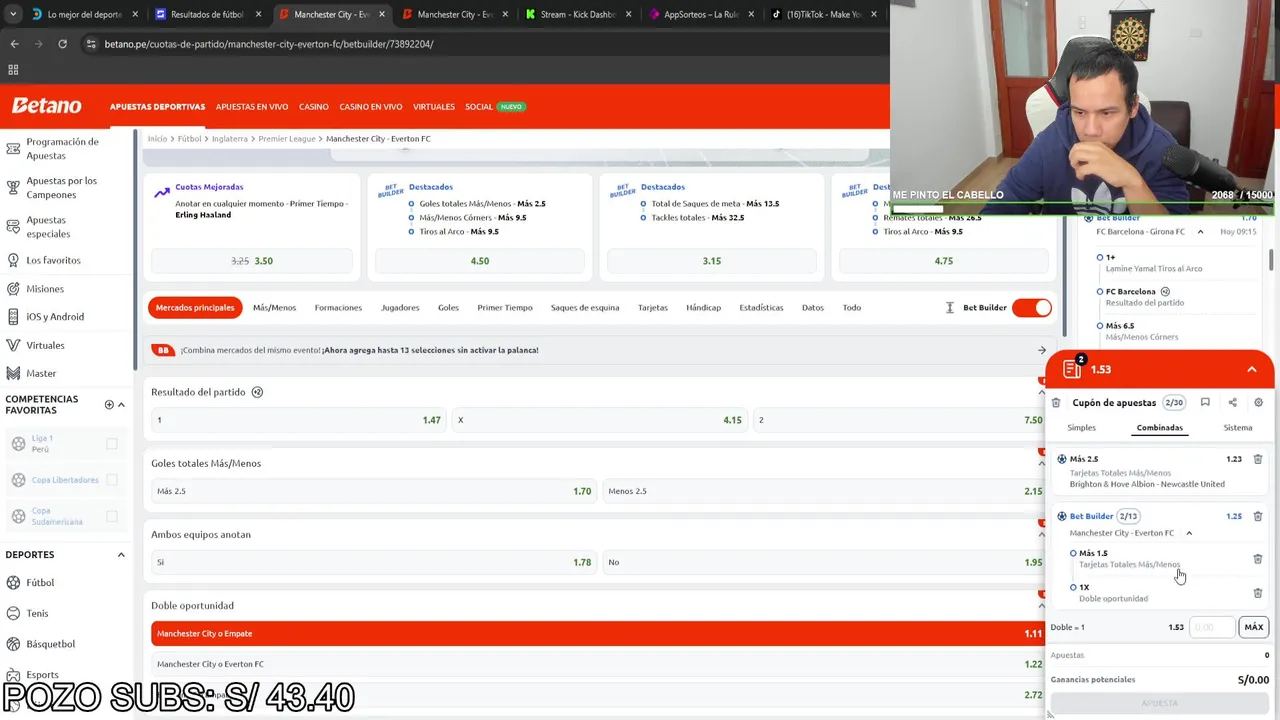Viewport: 1280px width, 720px height.
Task: Share the bet slip
Action: pos(1232,402)
